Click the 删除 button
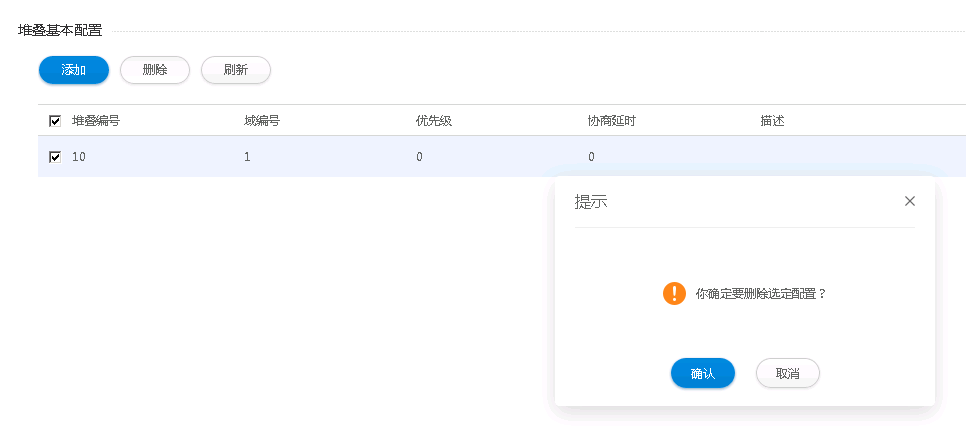Screen dimensions: 966x430 (155, 70)
